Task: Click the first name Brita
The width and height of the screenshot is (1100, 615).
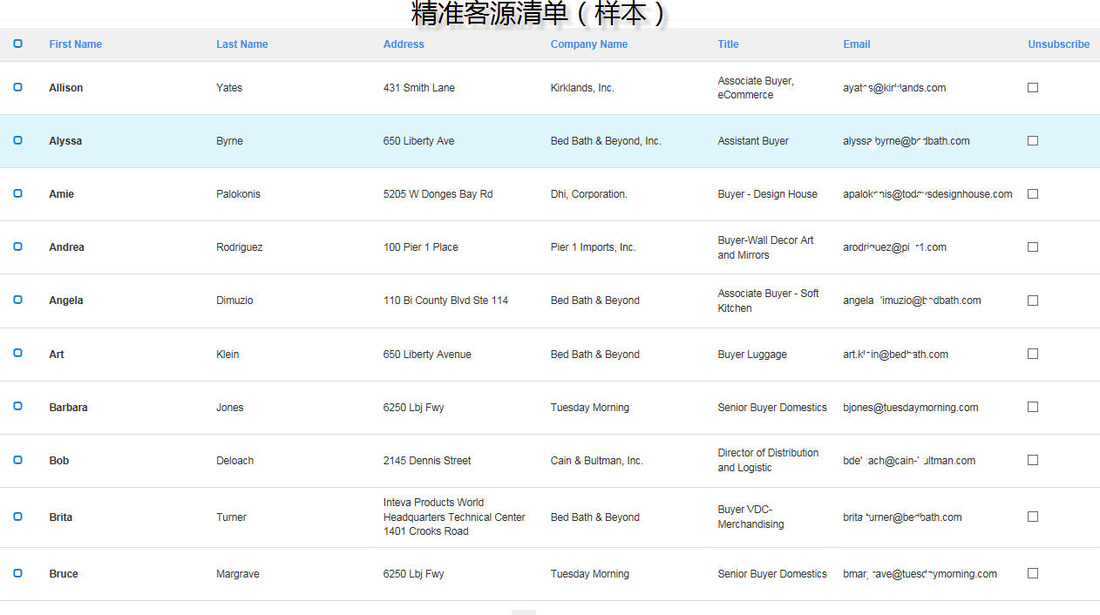Action: click(60, 517)
